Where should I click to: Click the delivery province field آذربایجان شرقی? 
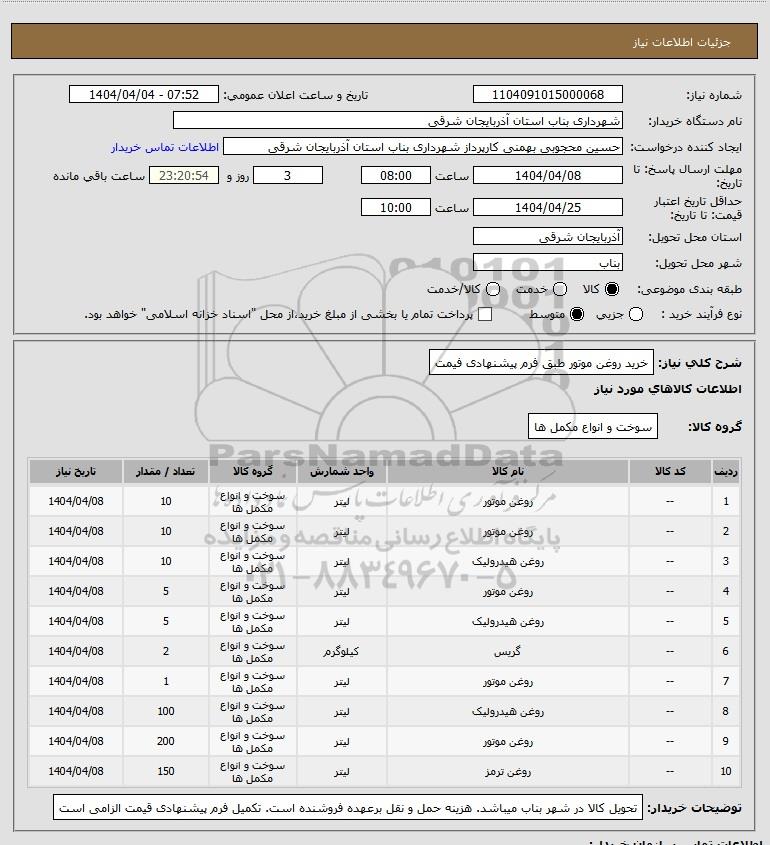pyautogui.click(x=548, y=236)
